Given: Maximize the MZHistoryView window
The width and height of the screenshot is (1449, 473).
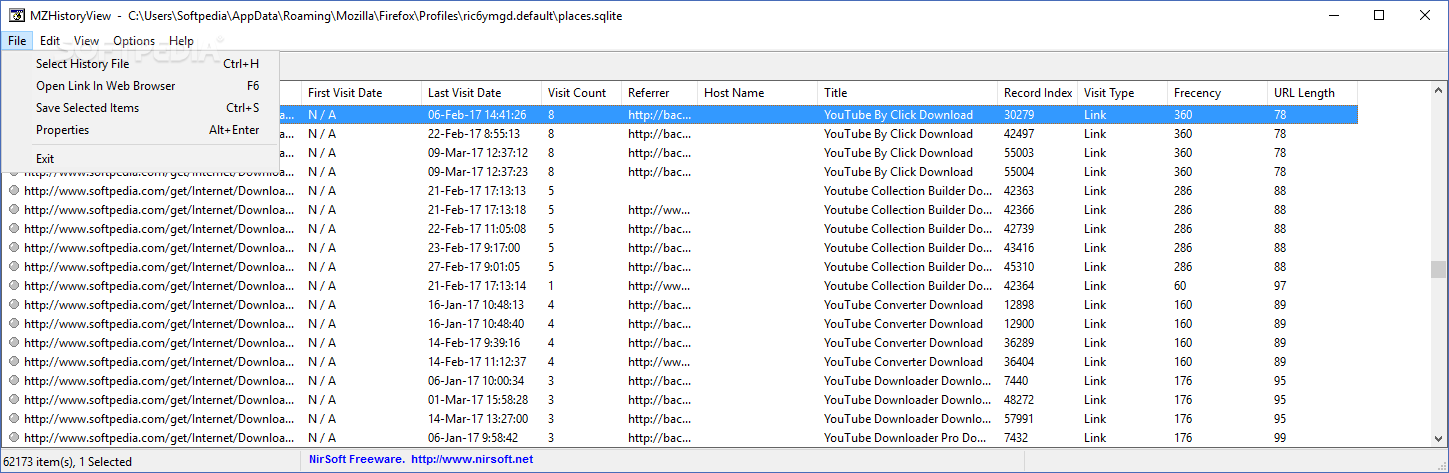Looking at the screenshot, I should [1379, 15].
